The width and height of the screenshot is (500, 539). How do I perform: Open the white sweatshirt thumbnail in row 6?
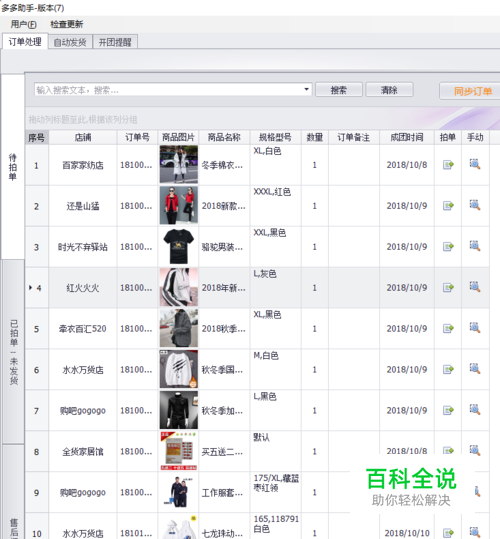pos(179,369)
